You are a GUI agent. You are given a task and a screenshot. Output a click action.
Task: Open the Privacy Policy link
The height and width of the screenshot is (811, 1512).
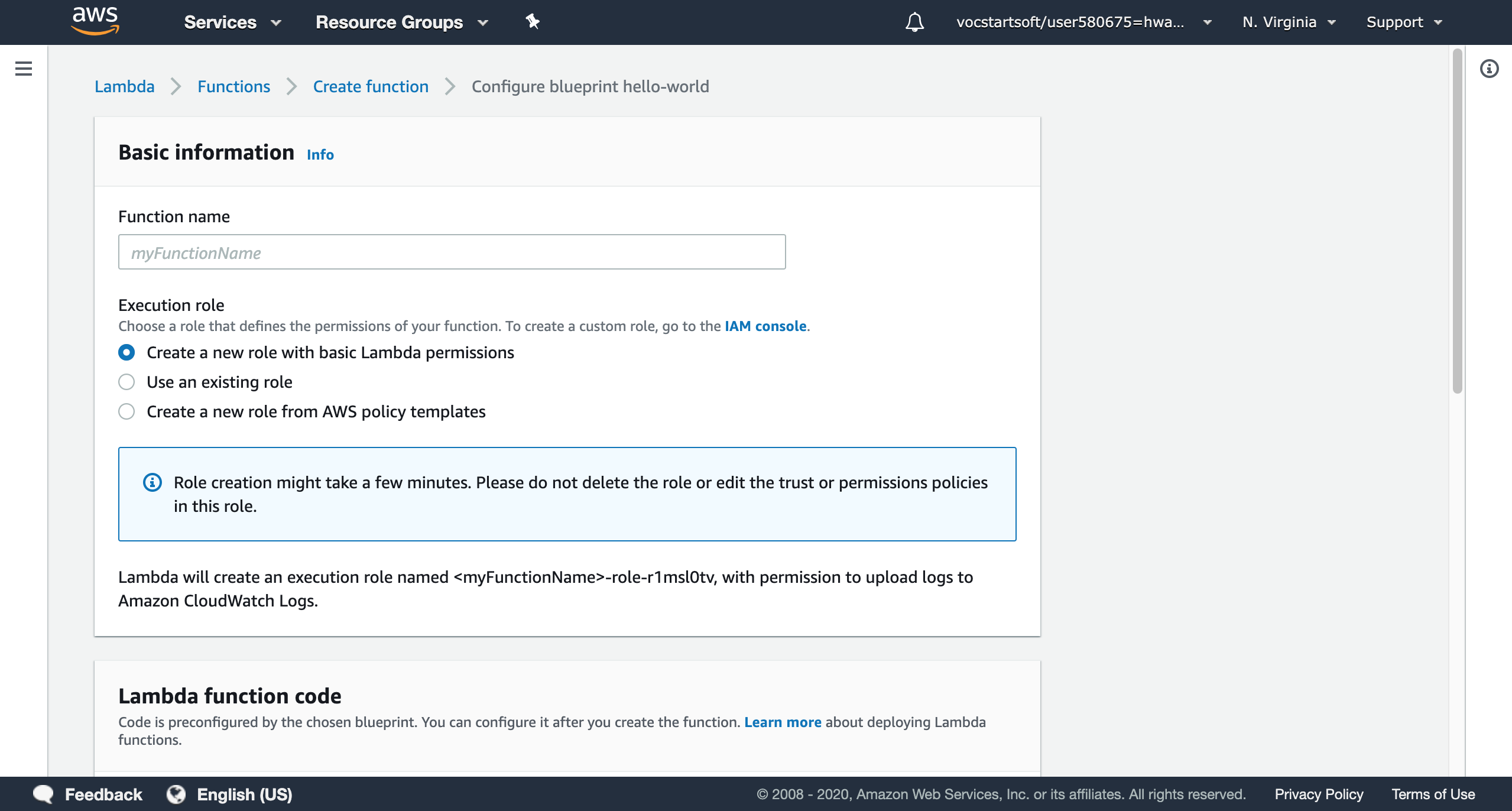point(1319,794)
